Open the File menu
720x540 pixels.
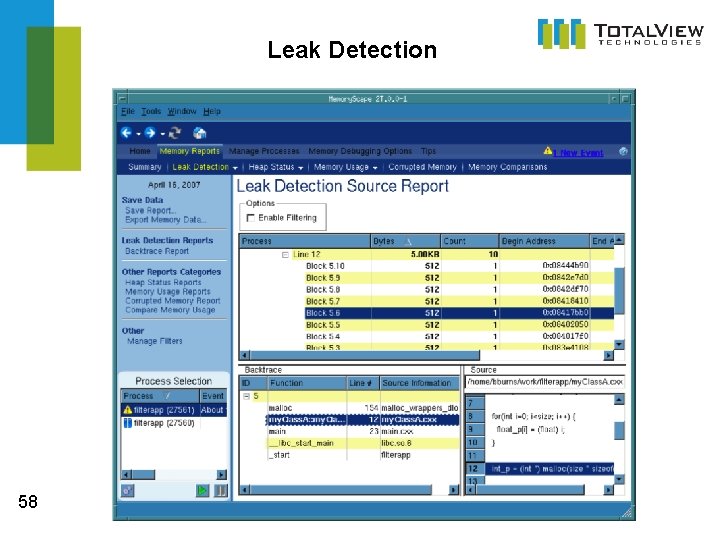point(128,112)
